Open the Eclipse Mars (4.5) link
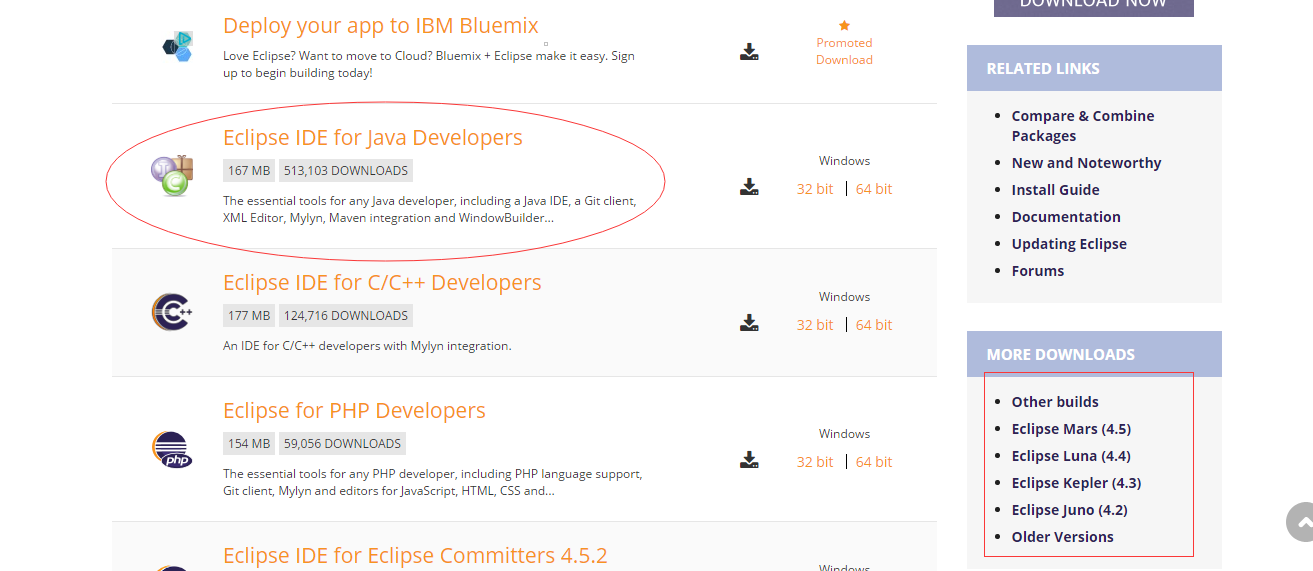 click(1071, 429)
